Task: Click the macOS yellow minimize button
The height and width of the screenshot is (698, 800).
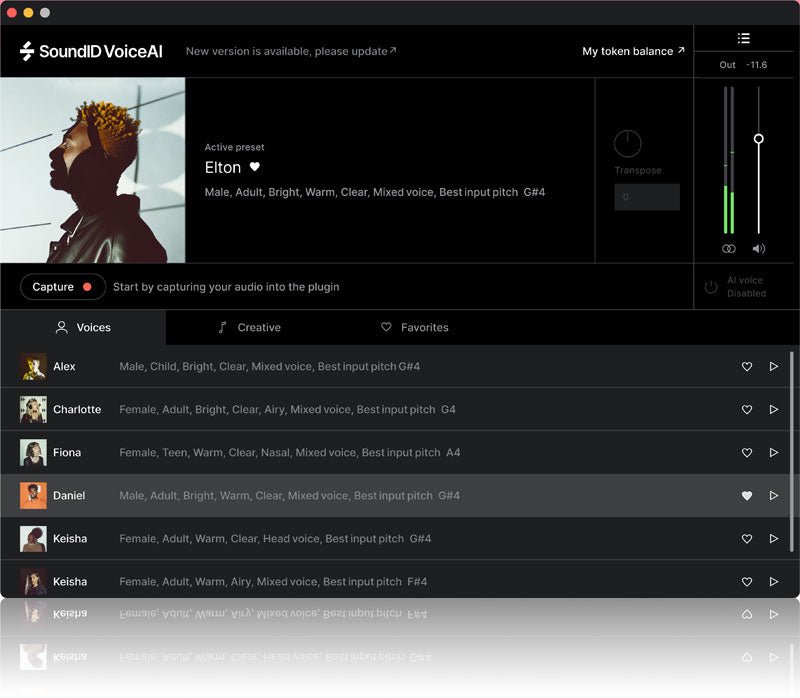Action: 29,13
